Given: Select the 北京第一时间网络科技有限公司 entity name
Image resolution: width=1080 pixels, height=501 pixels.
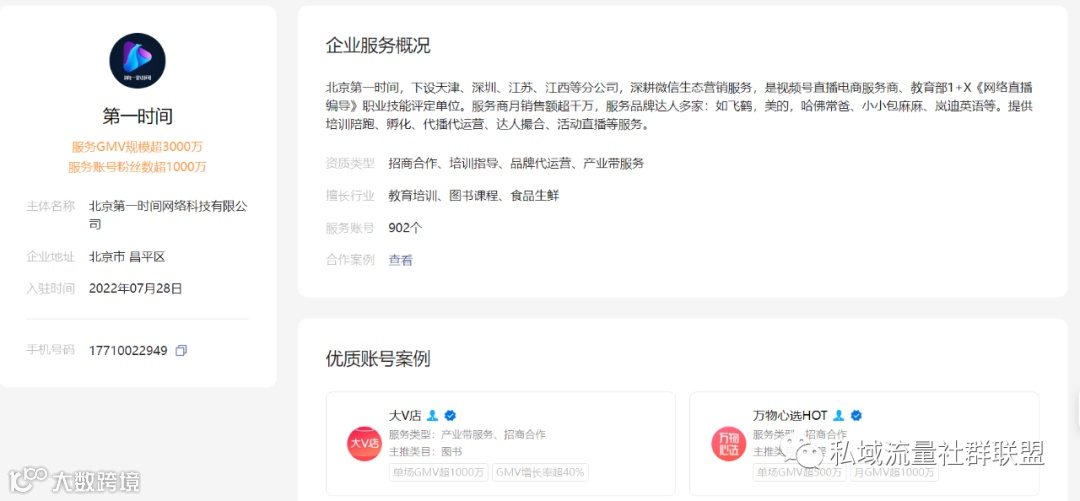Looking at the screenshot, I should tap(168, 215).
